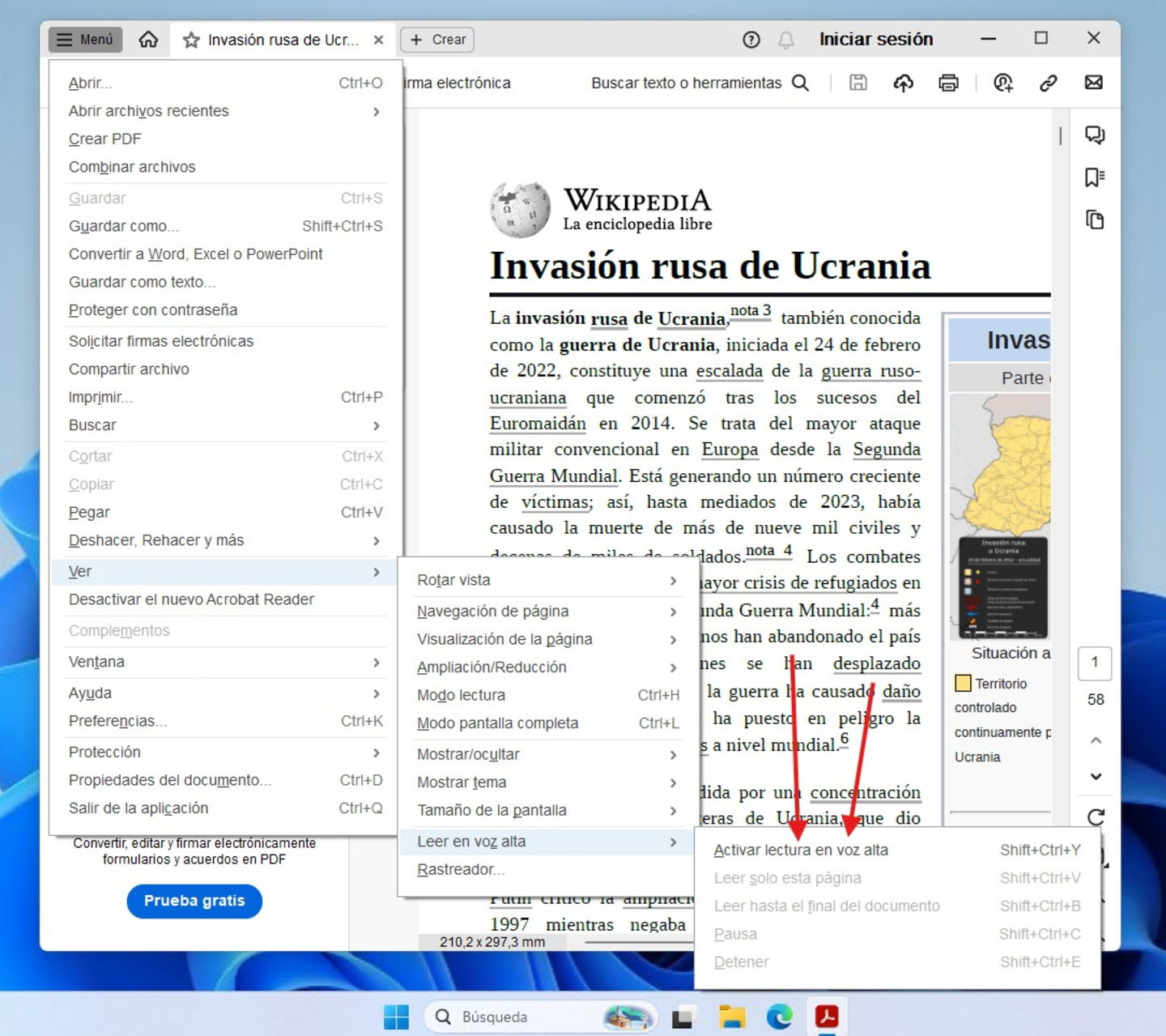The width and height of the screenshot is (1166, 1036).
Task: Open File Explorer from the taskbar
Action: point(732,1017)
